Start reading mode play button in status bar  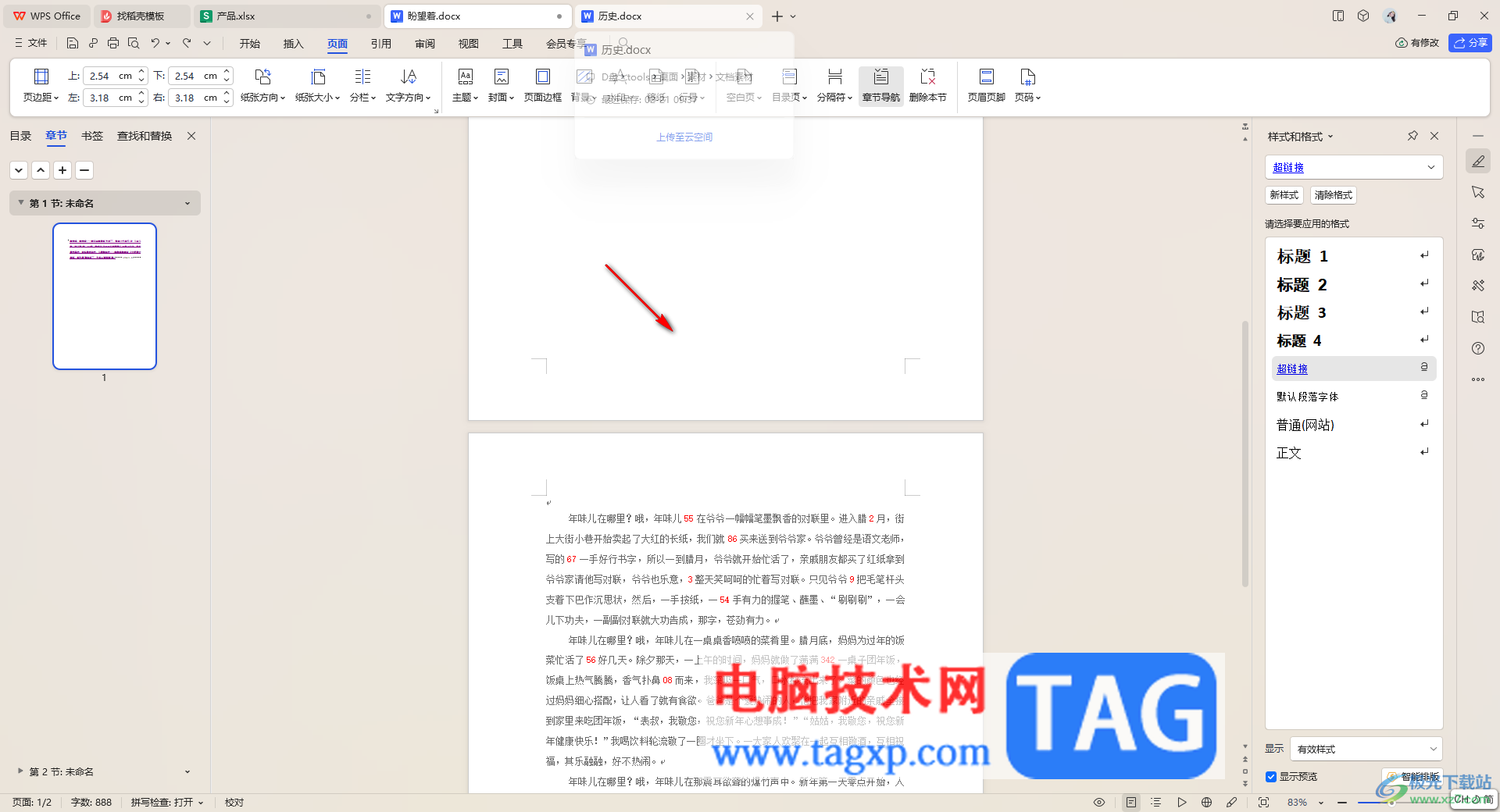(x=1181, y=802)
